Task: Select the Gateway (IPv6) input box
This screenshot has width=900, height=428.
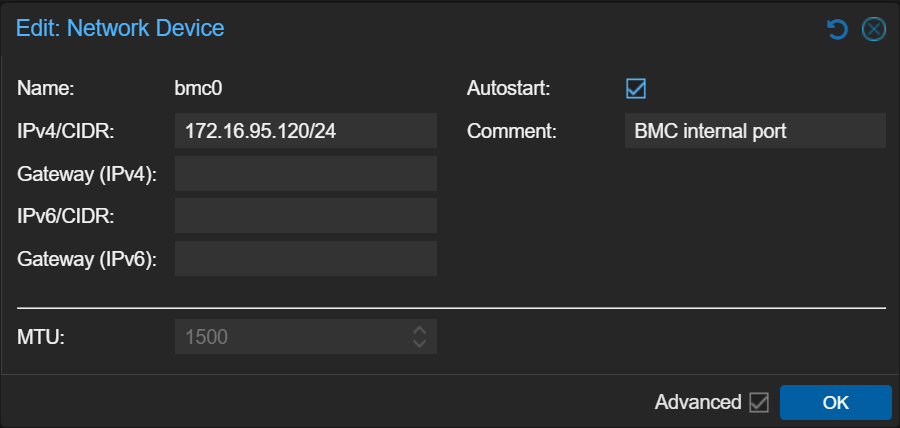Action: 306,258
